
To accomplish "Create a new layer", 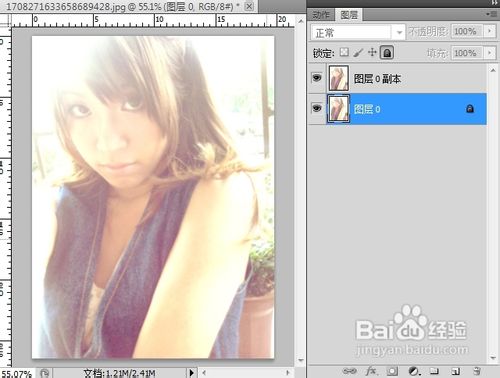I will (455, 371).
